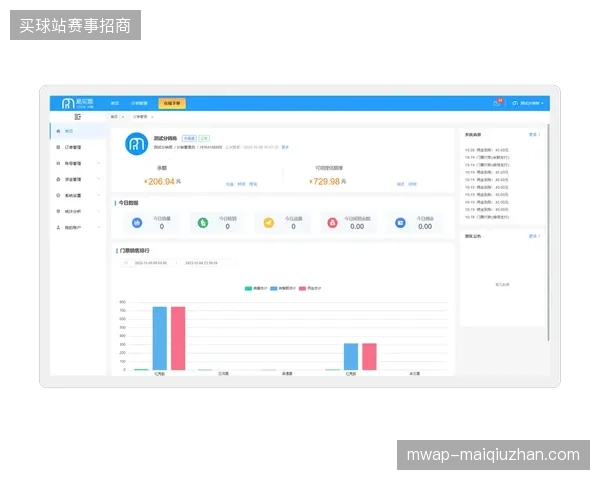Expand the system settings sidebar chevron
The image size is (600, 480).
(99, 195)
